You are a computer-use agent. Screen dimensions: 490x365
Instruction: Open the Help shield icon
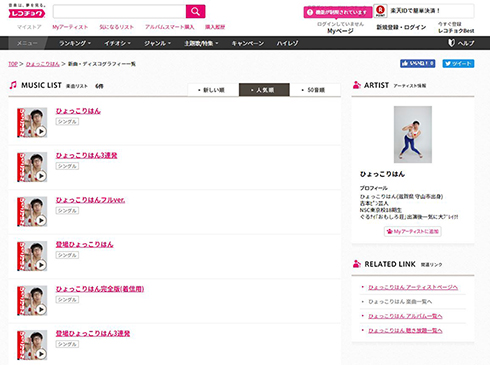pos(451,43)
